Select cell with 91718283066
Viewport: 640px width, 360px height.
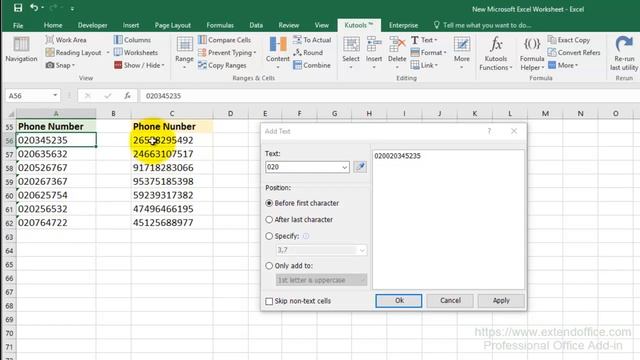point(171,168)
